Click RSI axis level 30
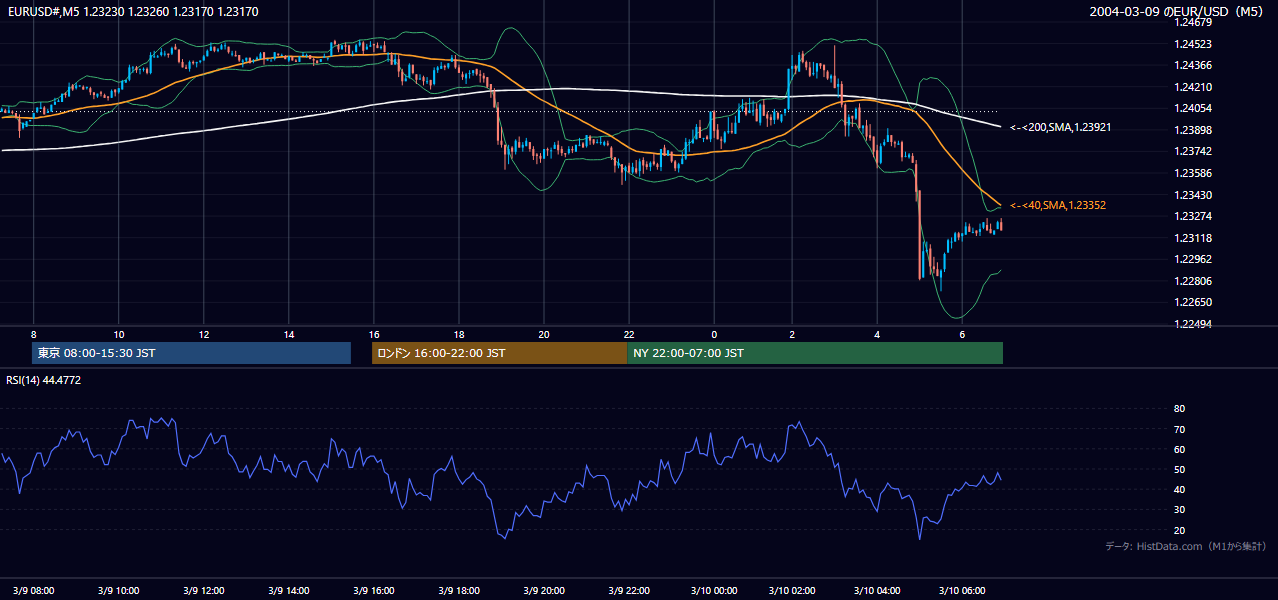1278x600 pixels. (x=1179, y=510)
